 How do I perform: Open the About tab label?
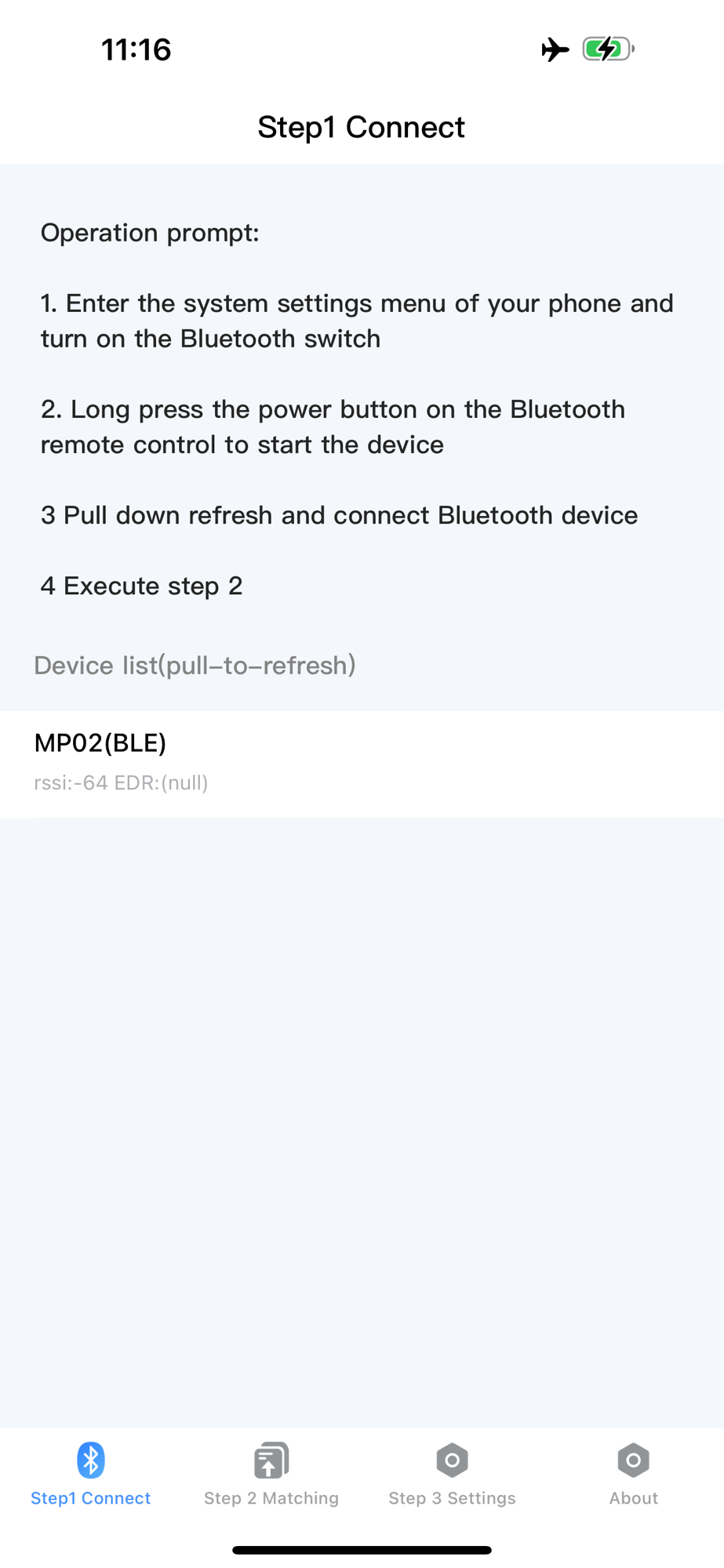[x=633, y=1498]
